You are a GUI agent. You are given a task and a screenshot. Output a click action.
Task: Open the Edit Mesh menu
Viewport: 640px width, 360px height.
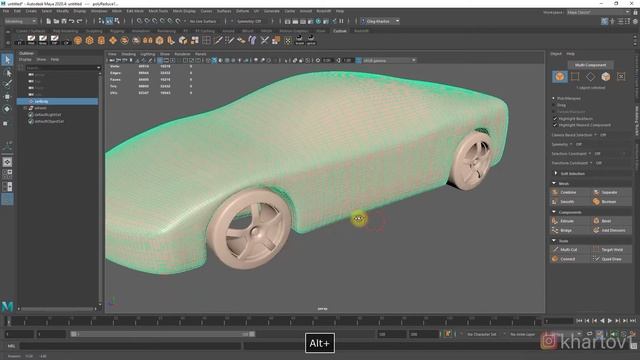(135, 11)
